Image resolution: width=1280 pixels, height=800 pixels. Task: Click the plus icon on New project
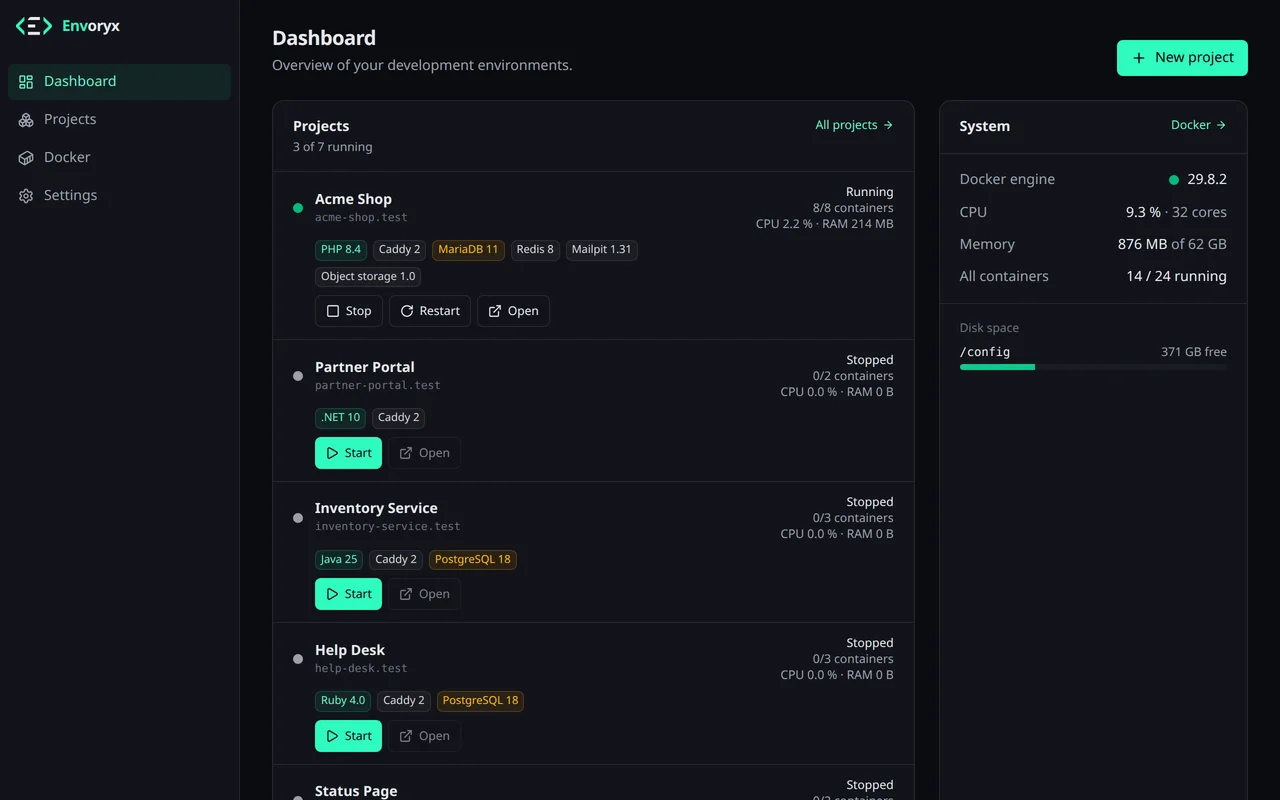(x=1138, y=58)
